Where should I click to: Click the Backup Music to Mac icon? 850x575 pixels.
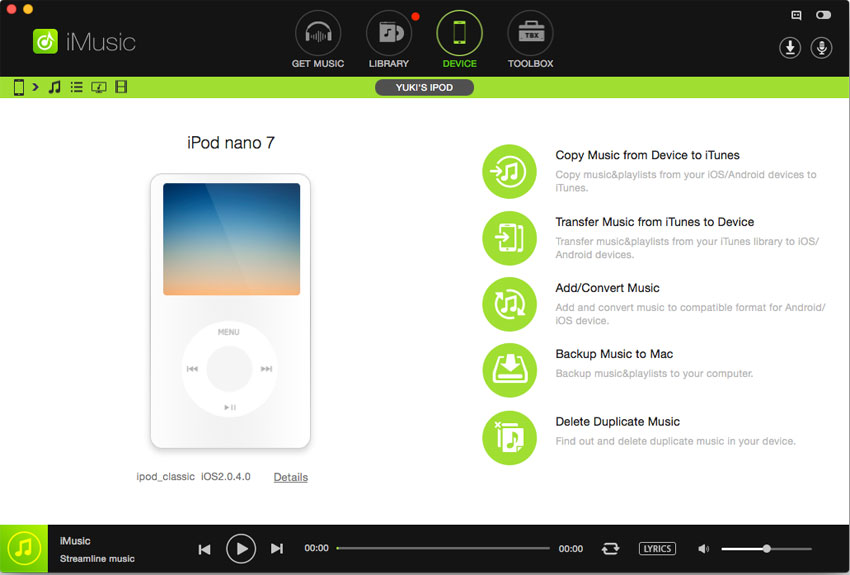pos(509,370)
